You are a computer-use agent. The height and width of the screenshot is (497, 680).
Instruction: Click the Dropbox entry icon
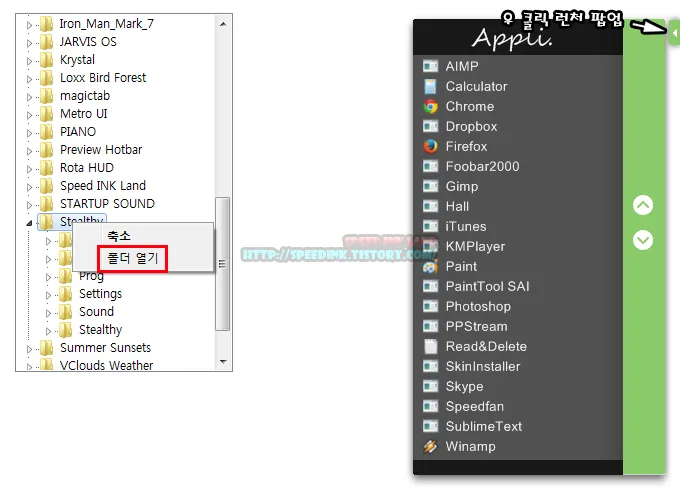[x=430, y=126]
